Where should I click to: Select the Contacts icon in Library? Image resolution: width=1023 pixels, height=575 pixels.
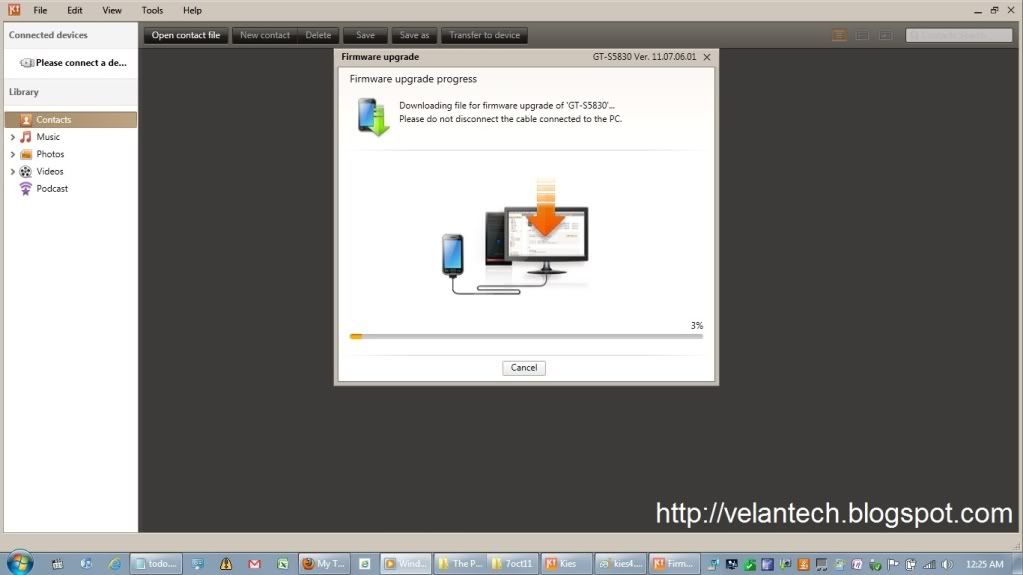[25, 119]
